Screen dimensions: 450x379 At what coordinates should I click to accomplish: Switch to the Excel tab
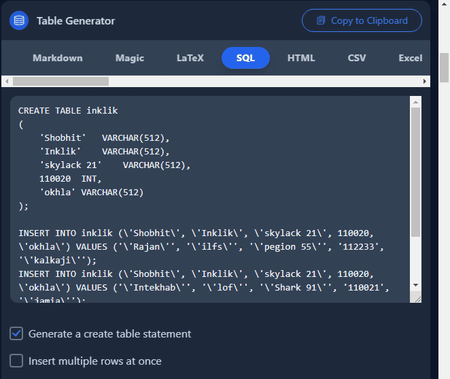click(410, 58)
